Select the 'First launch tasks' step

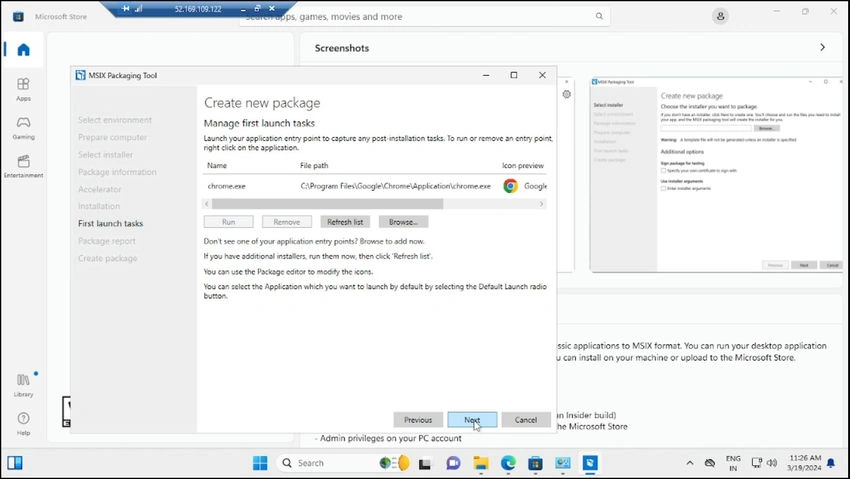click(x=111, y=223)
